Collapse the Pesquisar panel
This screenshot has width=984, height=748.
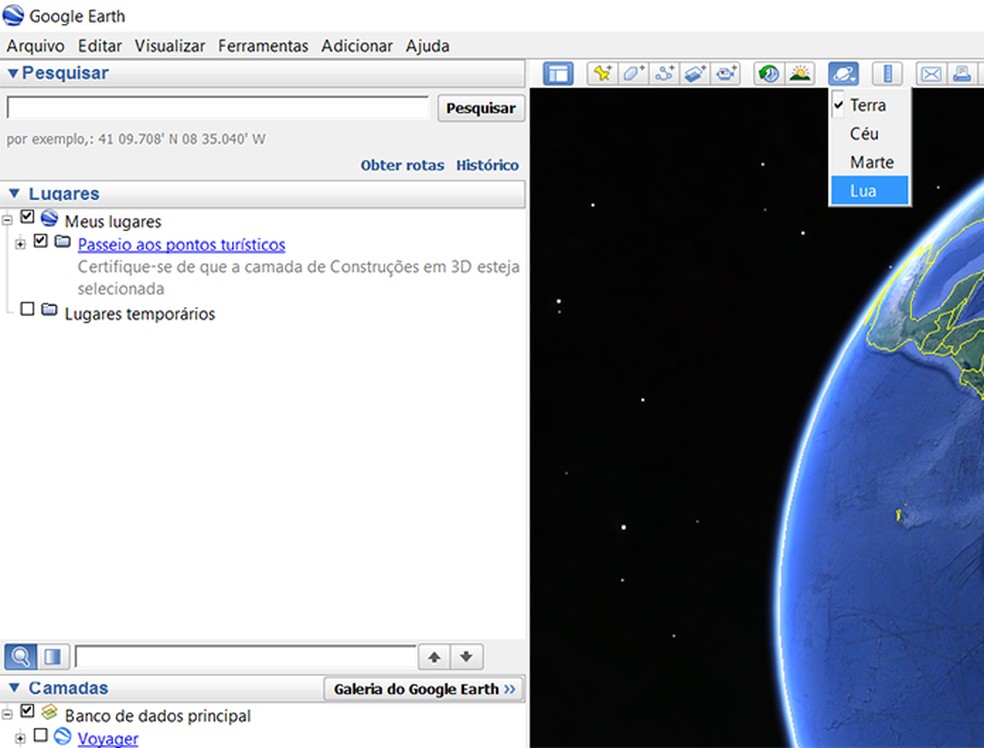(13, 73)
